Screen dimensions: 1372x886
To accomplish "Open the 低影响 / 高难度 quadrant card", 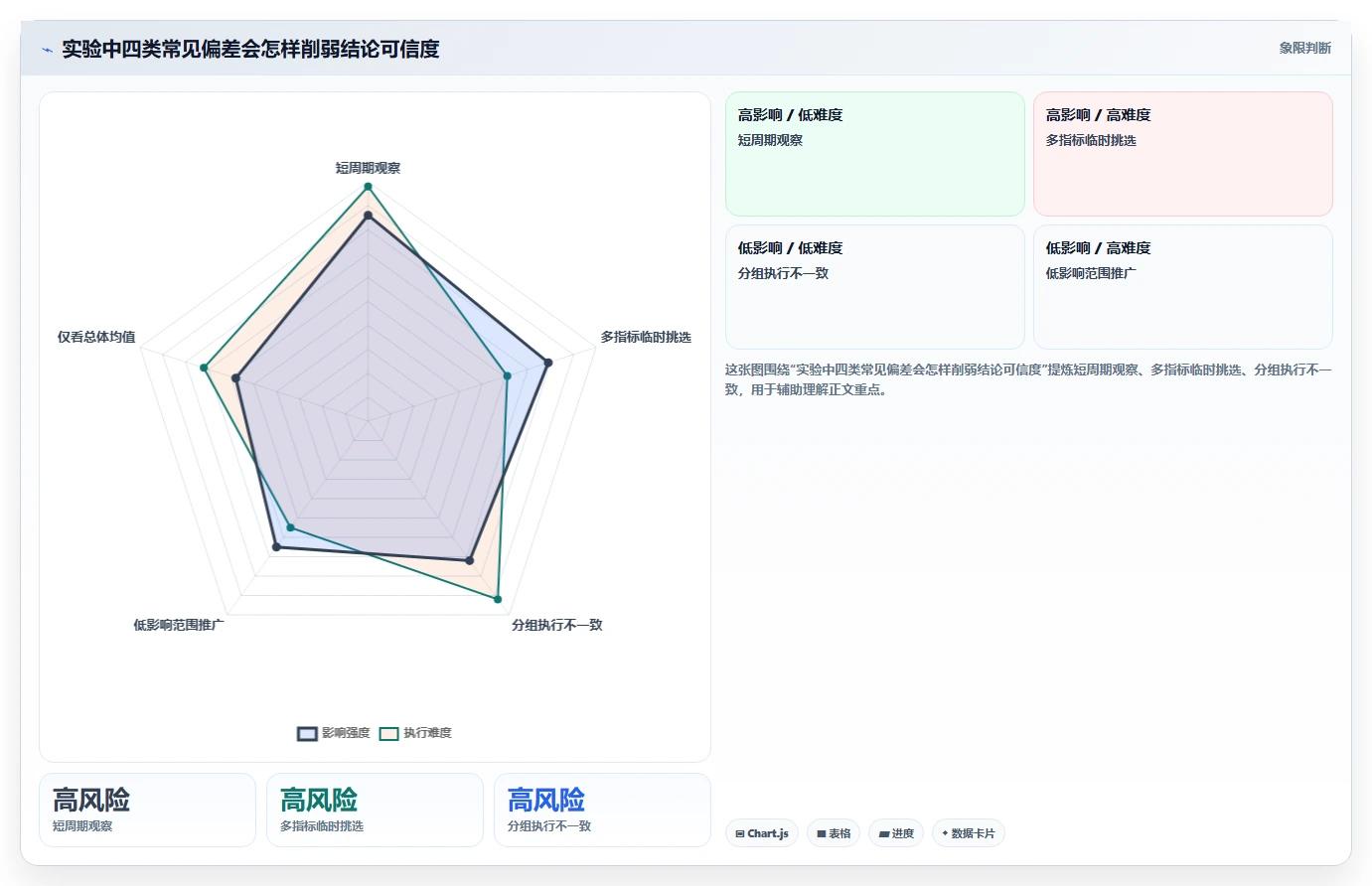I will [x=1182, y=287].
